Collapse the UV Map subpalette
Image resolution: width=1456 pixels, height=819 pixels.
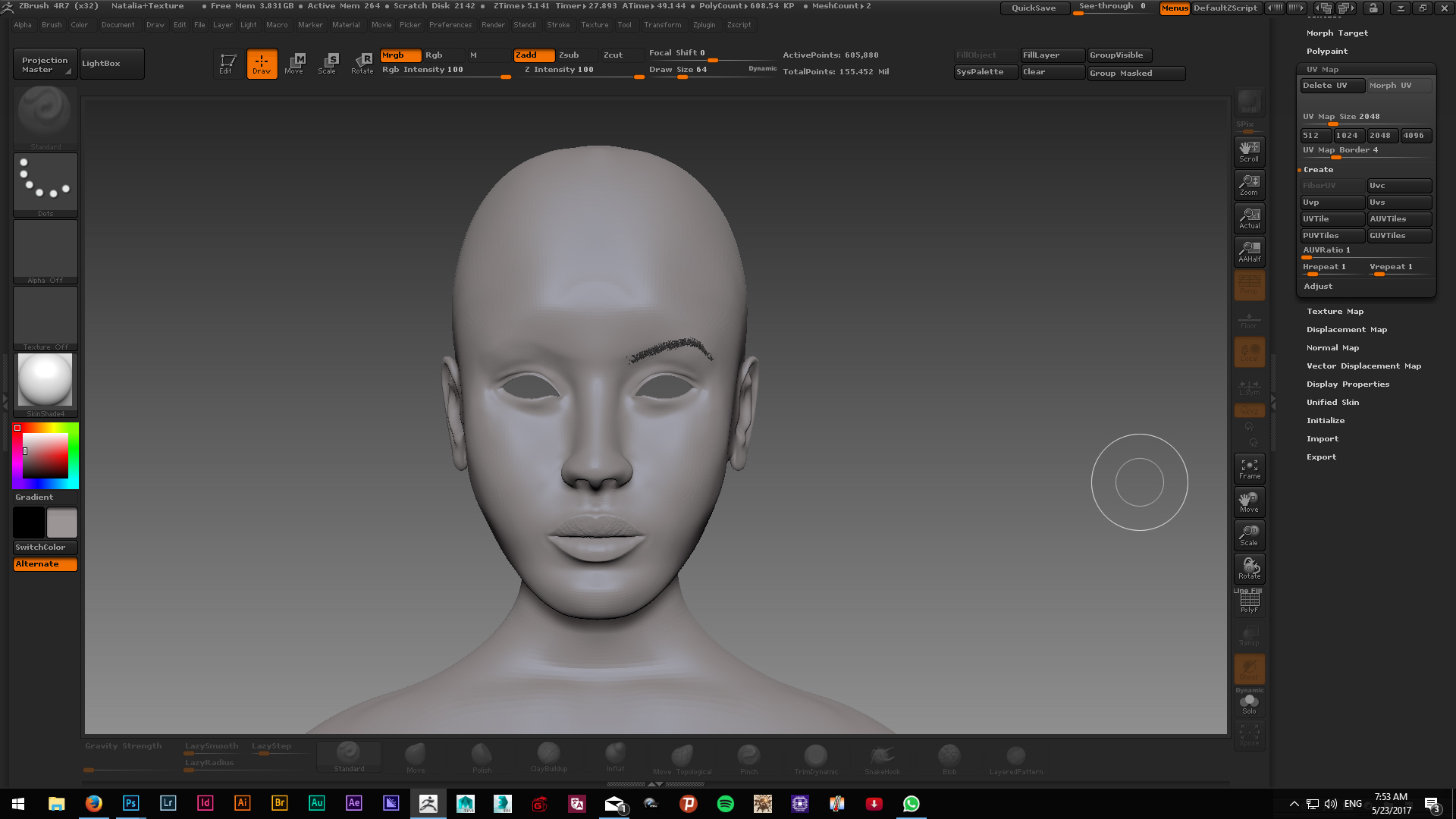click(x=1323, y=69)
